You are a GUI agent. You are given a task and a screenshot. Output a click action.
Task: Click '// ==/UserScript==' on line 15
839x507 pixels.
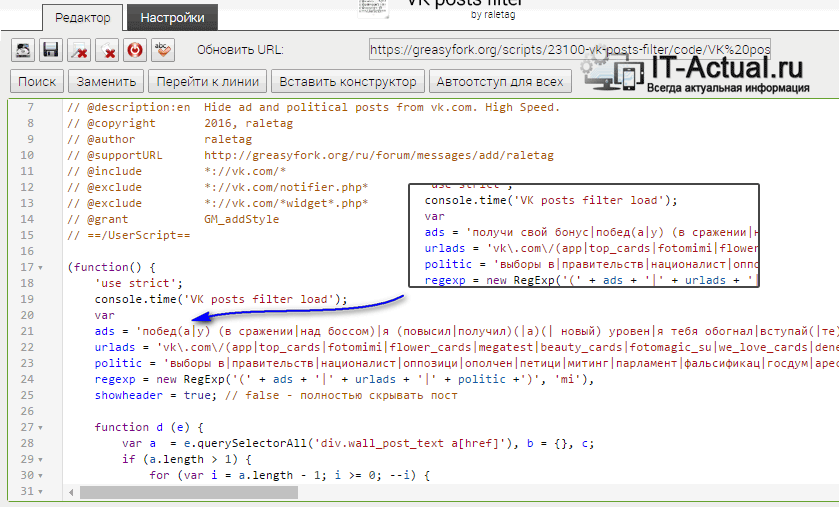pos(128,235)
